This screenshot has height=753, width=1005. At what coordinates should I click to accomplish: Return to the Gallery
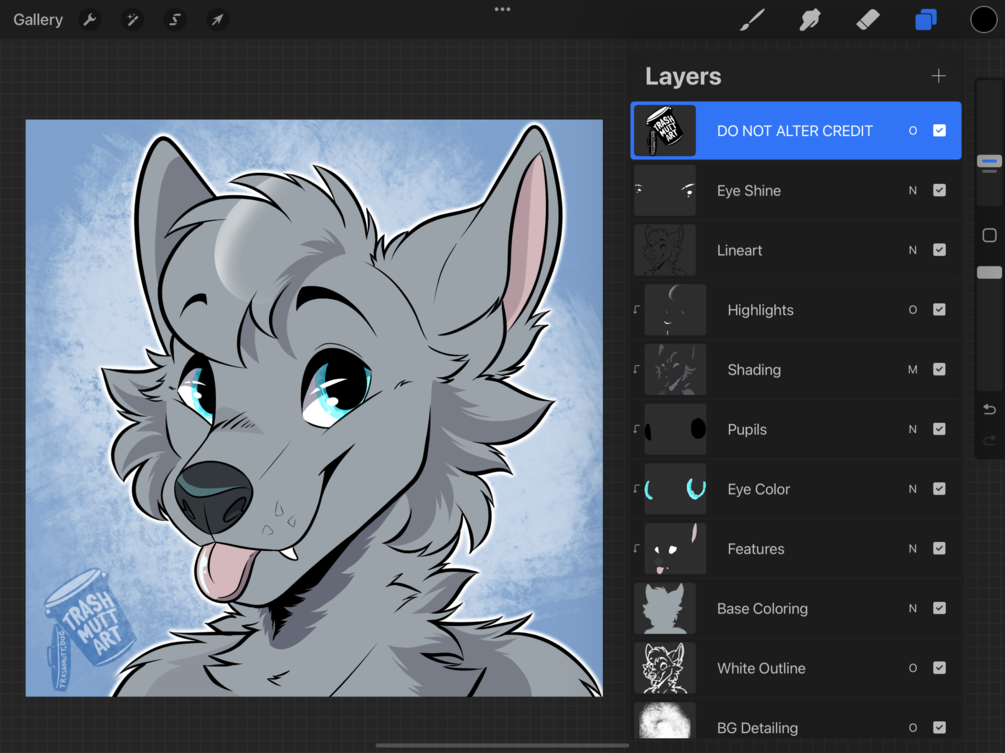(38, 20)
